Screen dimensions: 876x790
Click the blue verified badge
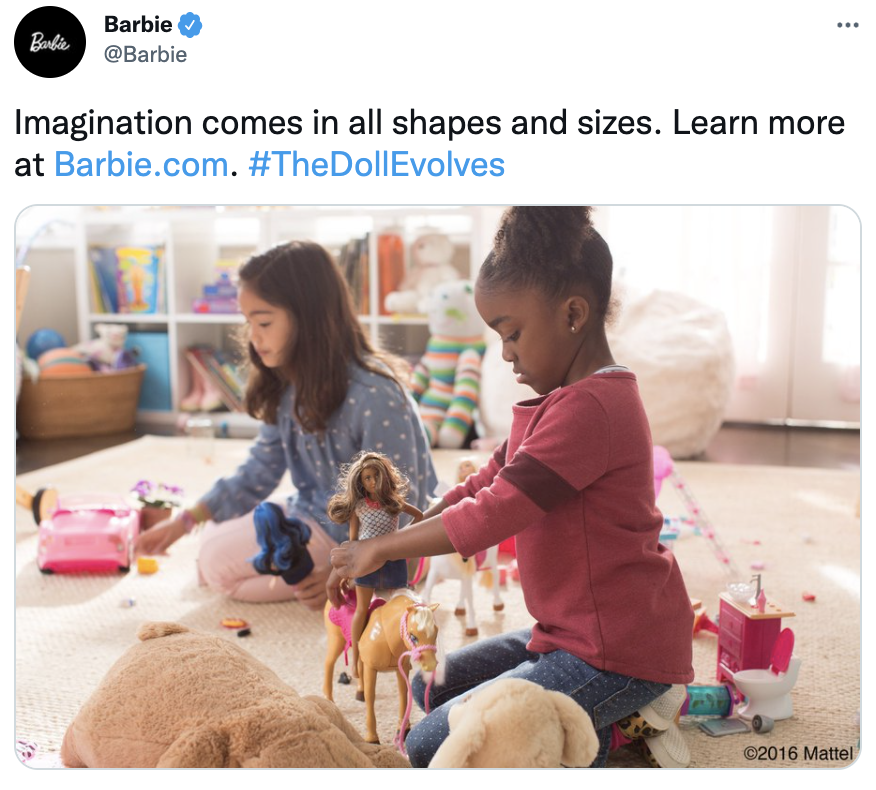[x=190, y=26]
